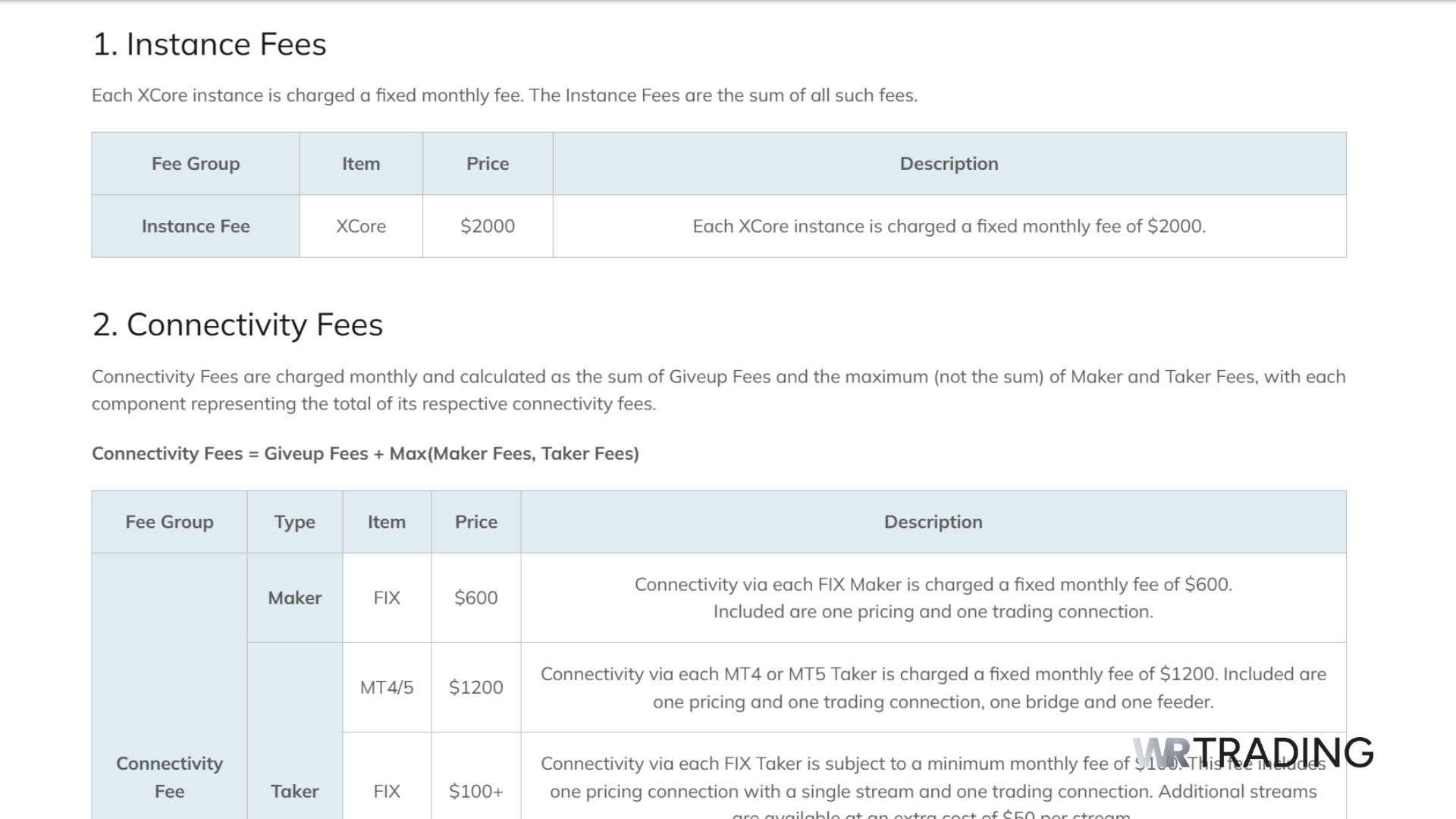The height and width of the screenshot is (819, 1456).
Task: Click the Description header of the Connectivity table
Action: 933,521
